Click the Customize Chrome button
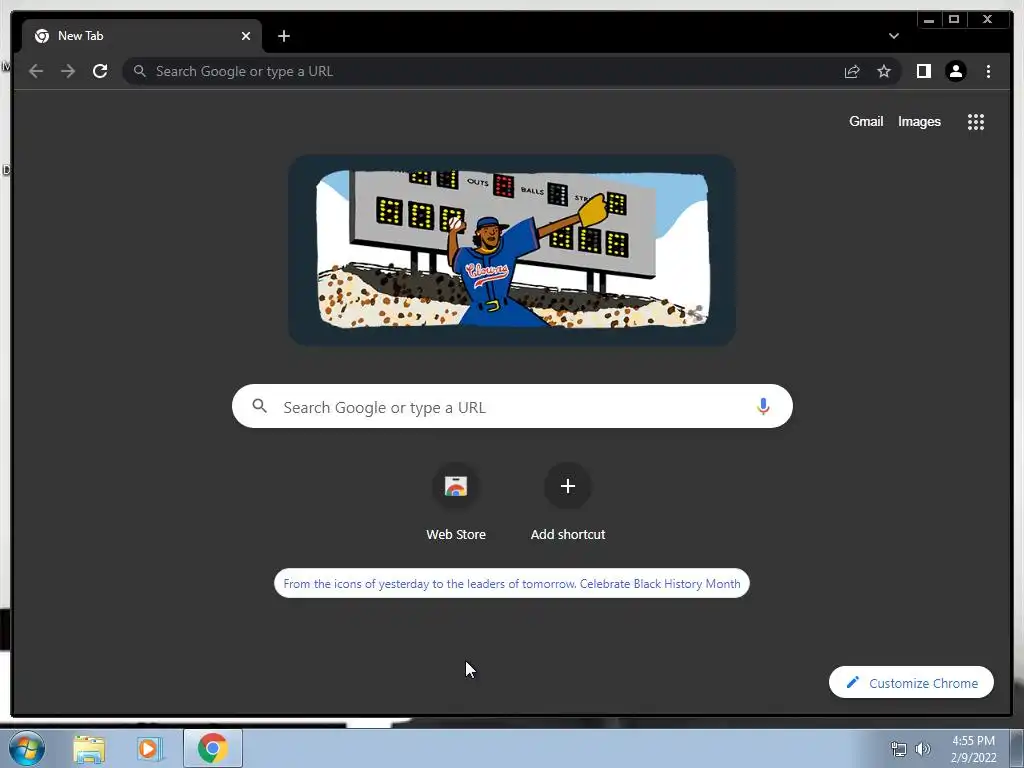This screenshot has width=1024, height=768. point(911,682)
